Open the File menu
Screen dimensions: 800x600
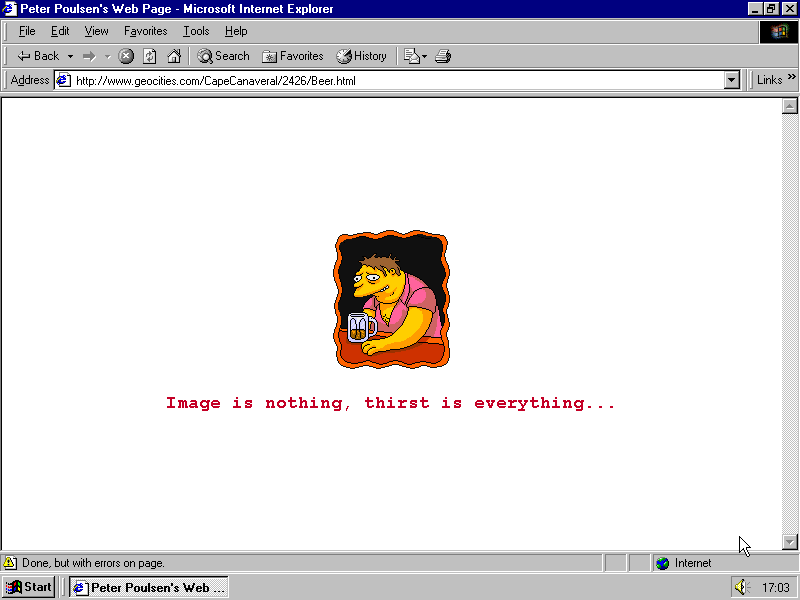click(x=27, y=31)
